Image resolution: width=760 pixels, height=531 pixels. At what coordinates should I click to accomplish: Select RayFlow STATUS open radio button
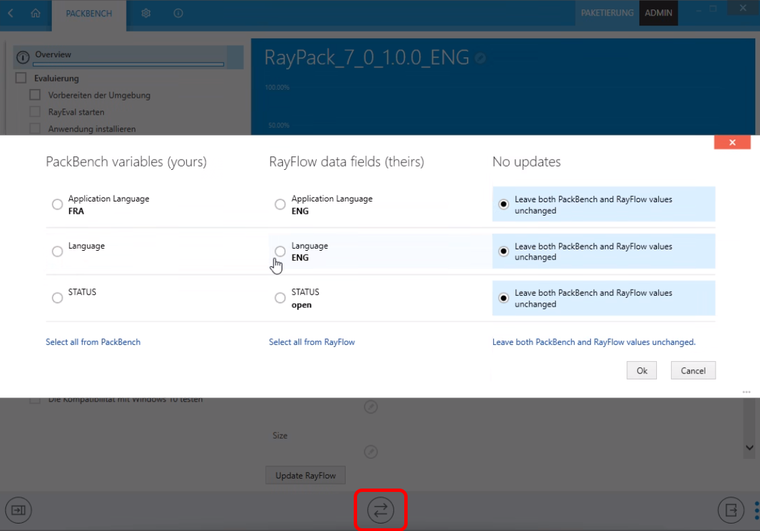click(x=280, y=297)
